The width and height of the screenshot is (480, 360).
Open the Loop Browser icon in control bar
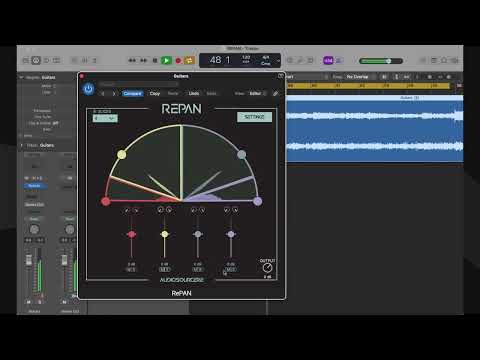point(444,60)
